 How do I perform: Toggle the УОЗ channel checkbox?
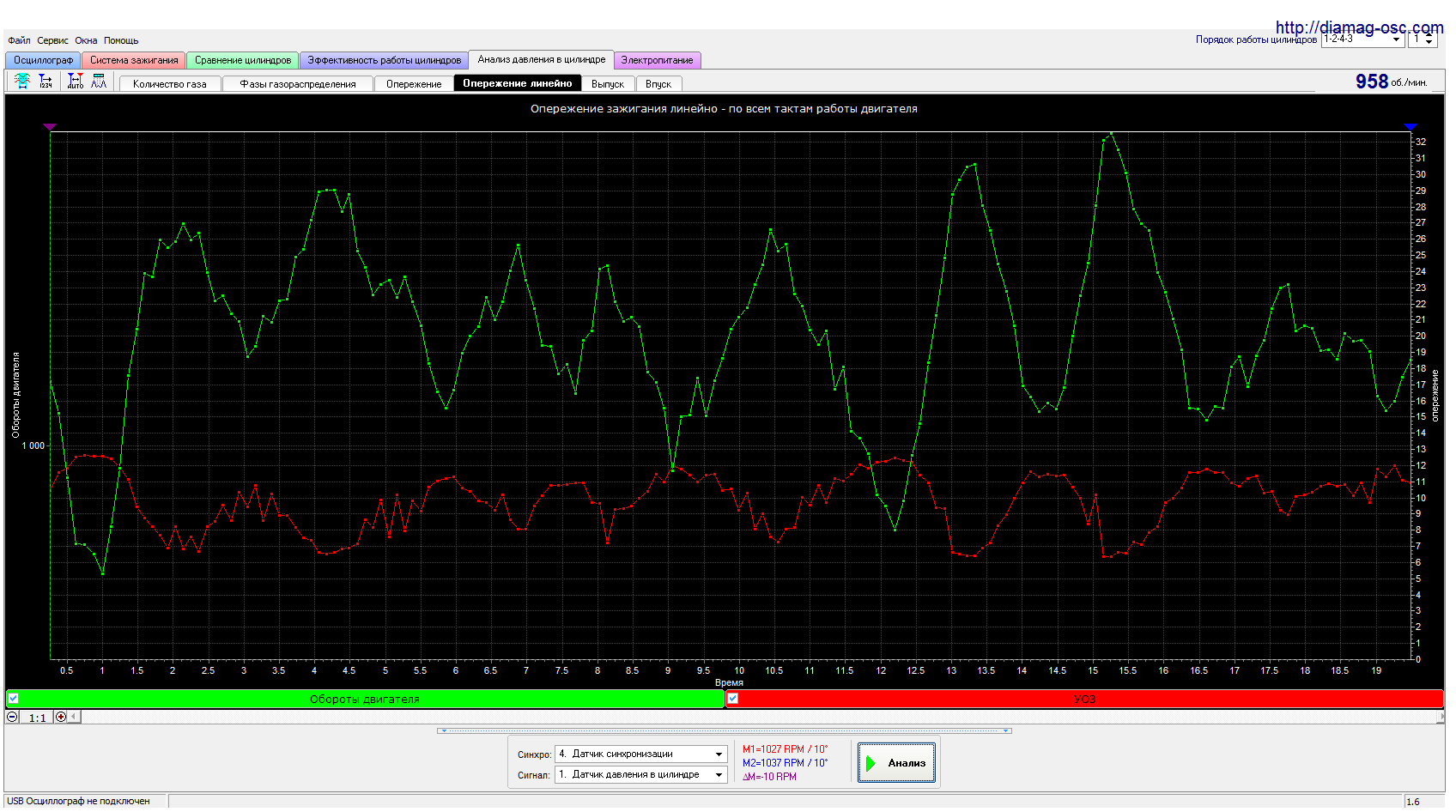(x=732, y=699)
